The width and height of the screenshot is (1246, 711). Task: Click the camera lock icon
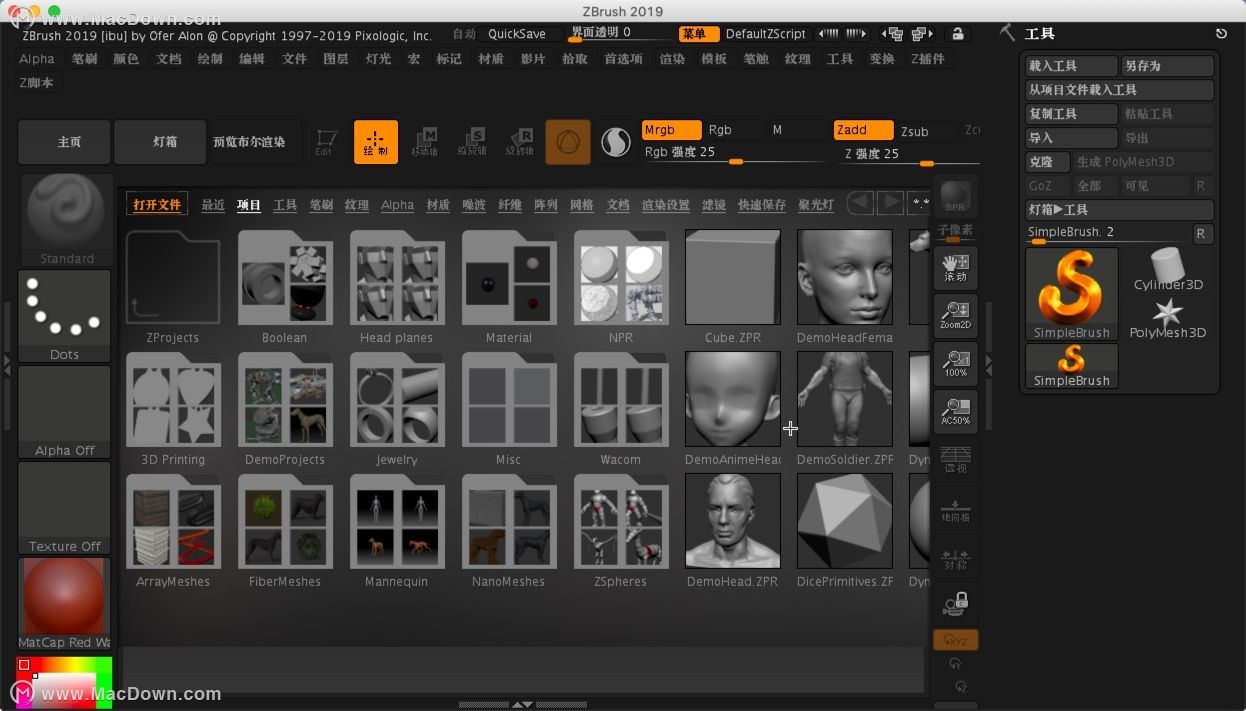tap(955, 603)
